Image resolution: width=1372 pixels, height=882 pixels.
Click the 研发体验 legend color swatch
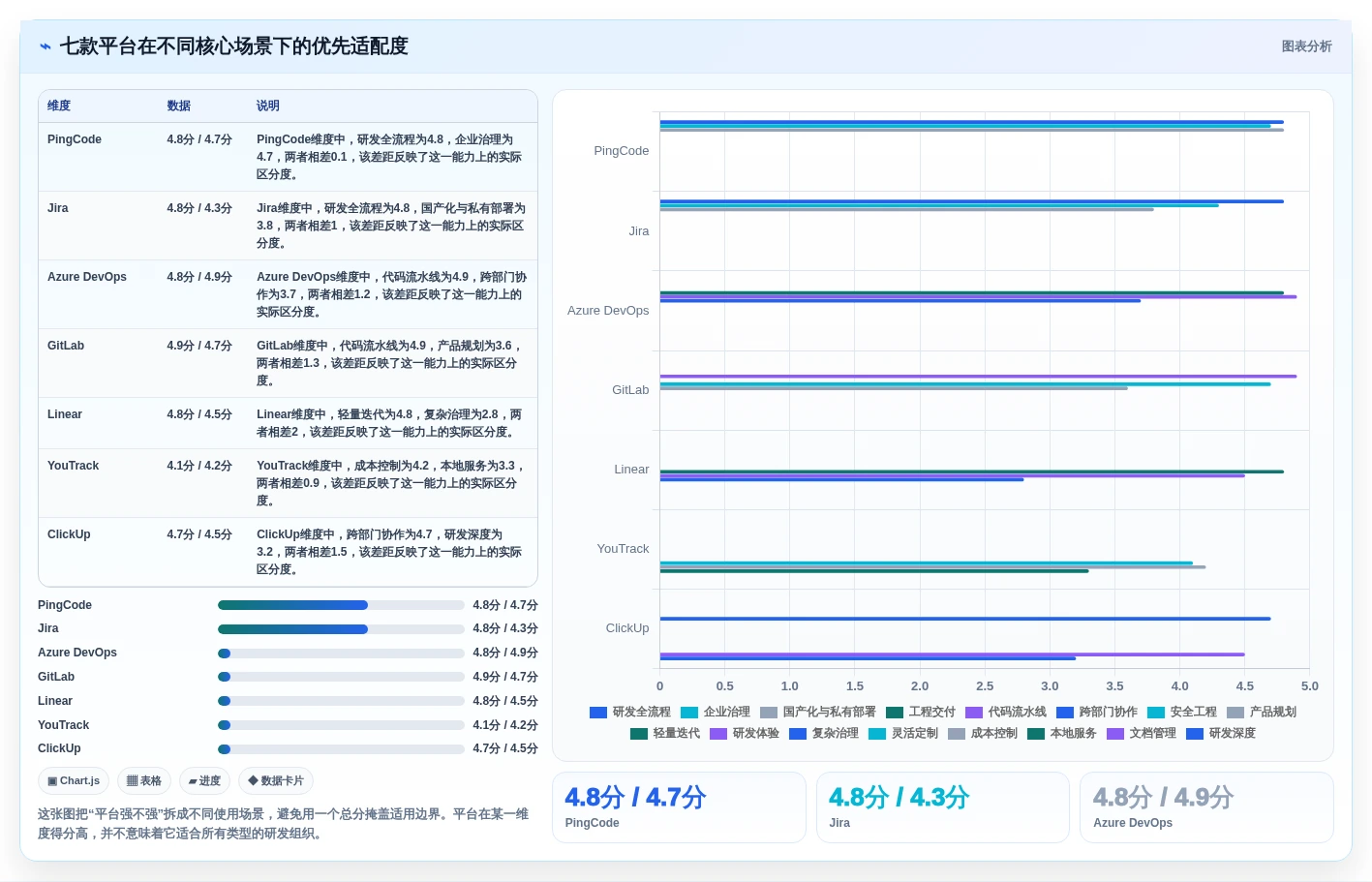point(718,734)
